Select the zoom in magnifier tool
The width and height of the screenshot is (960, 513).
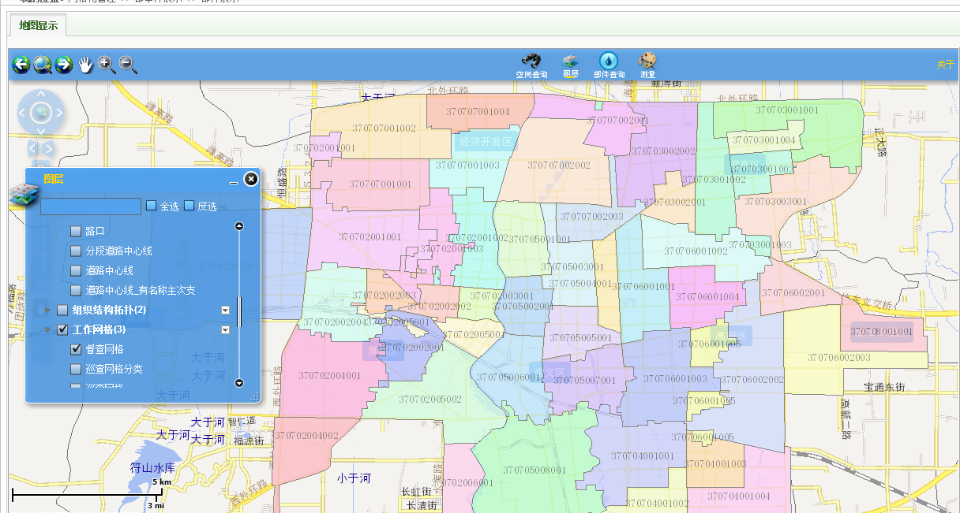coord(107,64)
